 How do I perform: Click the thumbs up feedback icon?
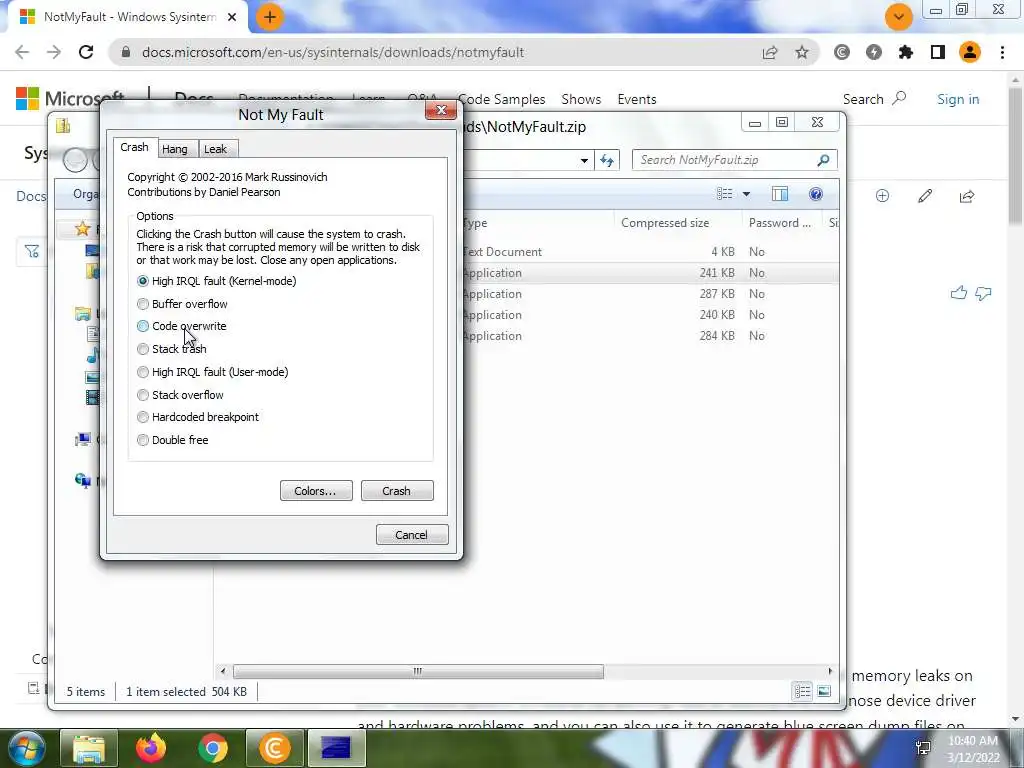(958, 293)
